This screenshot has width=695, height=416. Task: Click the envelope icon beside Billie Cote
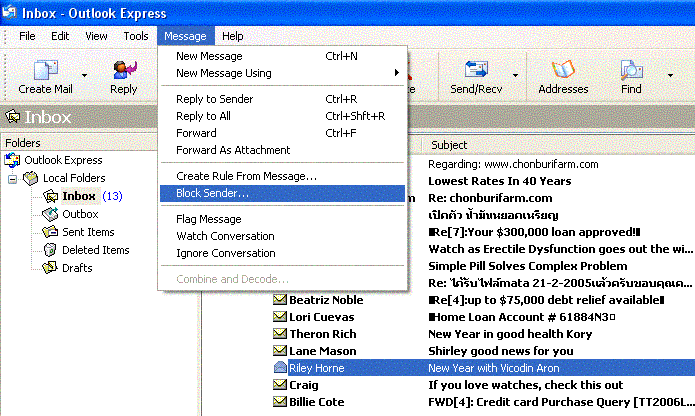click(280, 402)
